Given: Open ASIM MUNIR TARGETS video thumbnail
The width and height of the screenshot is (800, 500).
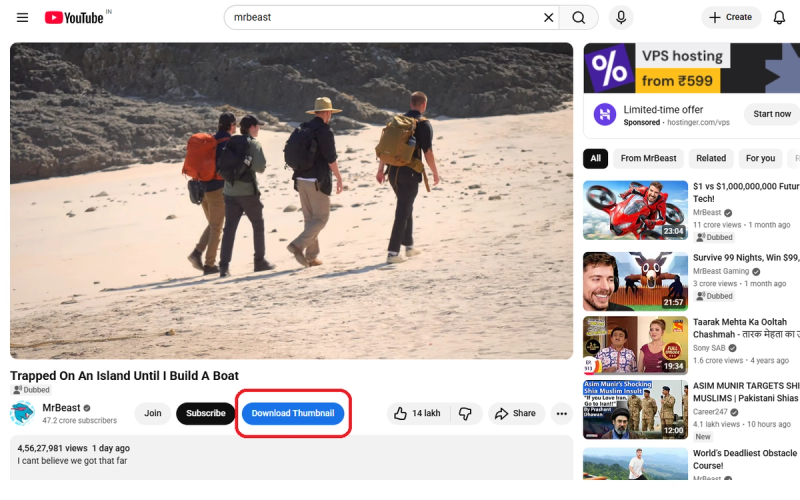Looking at the screenshot, I should pos(635,409).
